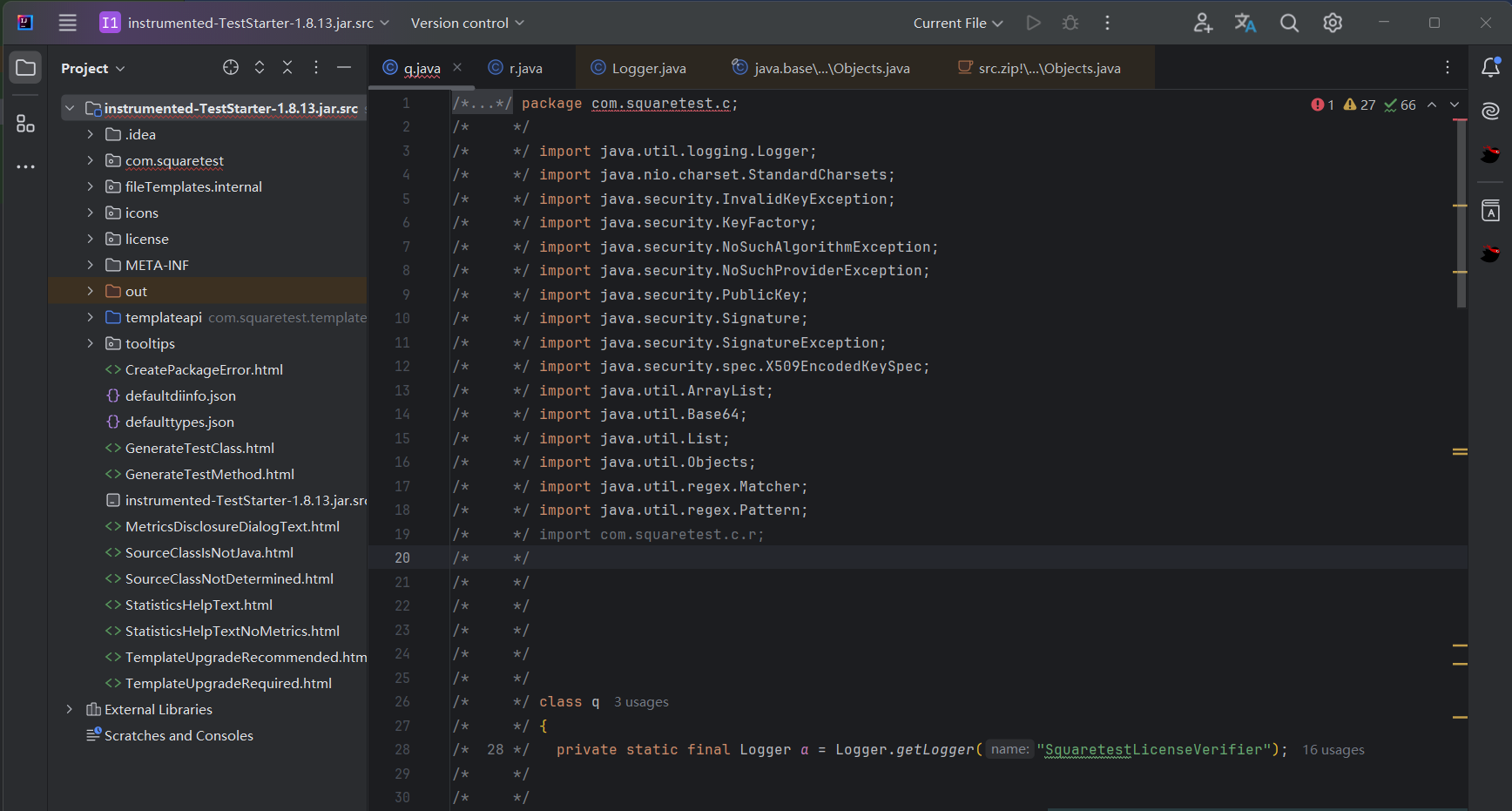Click the editor vertical scrollbar thumb
The height and width of the screenshot is (811, 1512).
coord(1461,213)
